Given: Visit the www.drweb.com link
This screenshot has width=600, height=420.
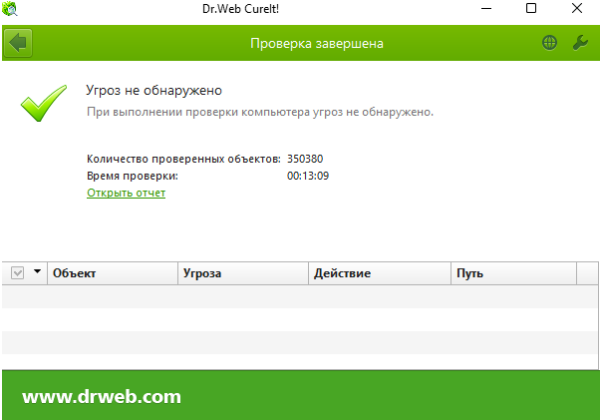Looking at the screenshot, I should (x=101, y=396).
